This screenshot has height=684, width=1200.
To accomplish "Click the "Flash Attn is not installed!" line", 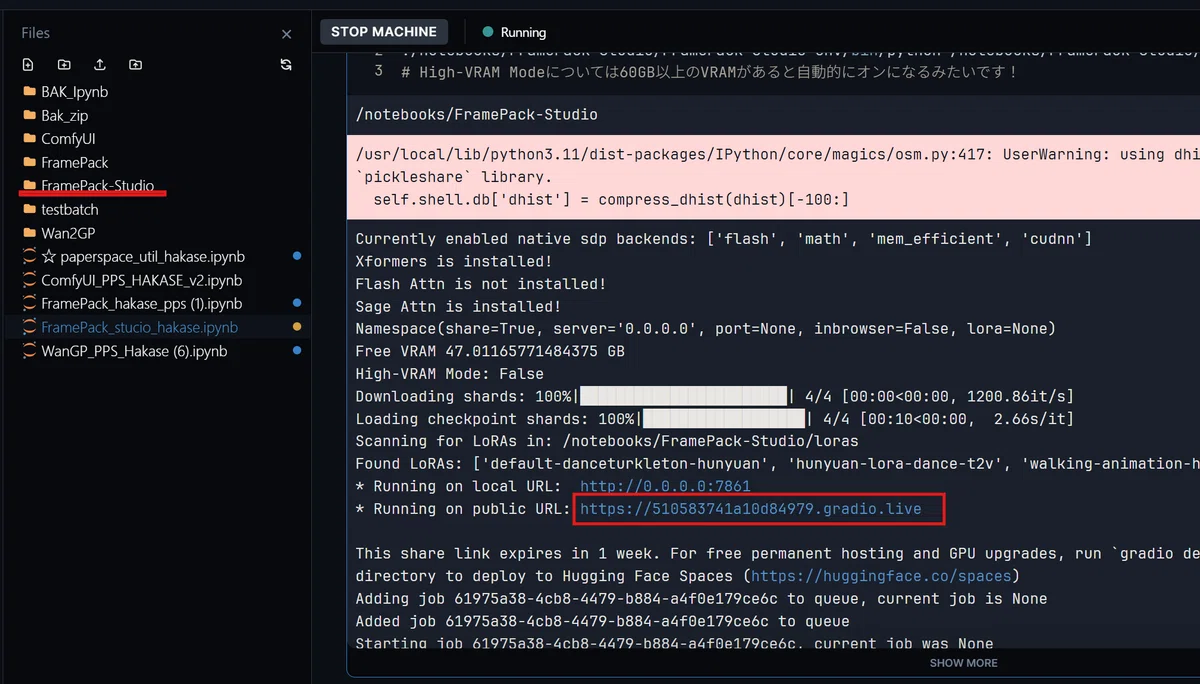I will (x=481, y=284).
